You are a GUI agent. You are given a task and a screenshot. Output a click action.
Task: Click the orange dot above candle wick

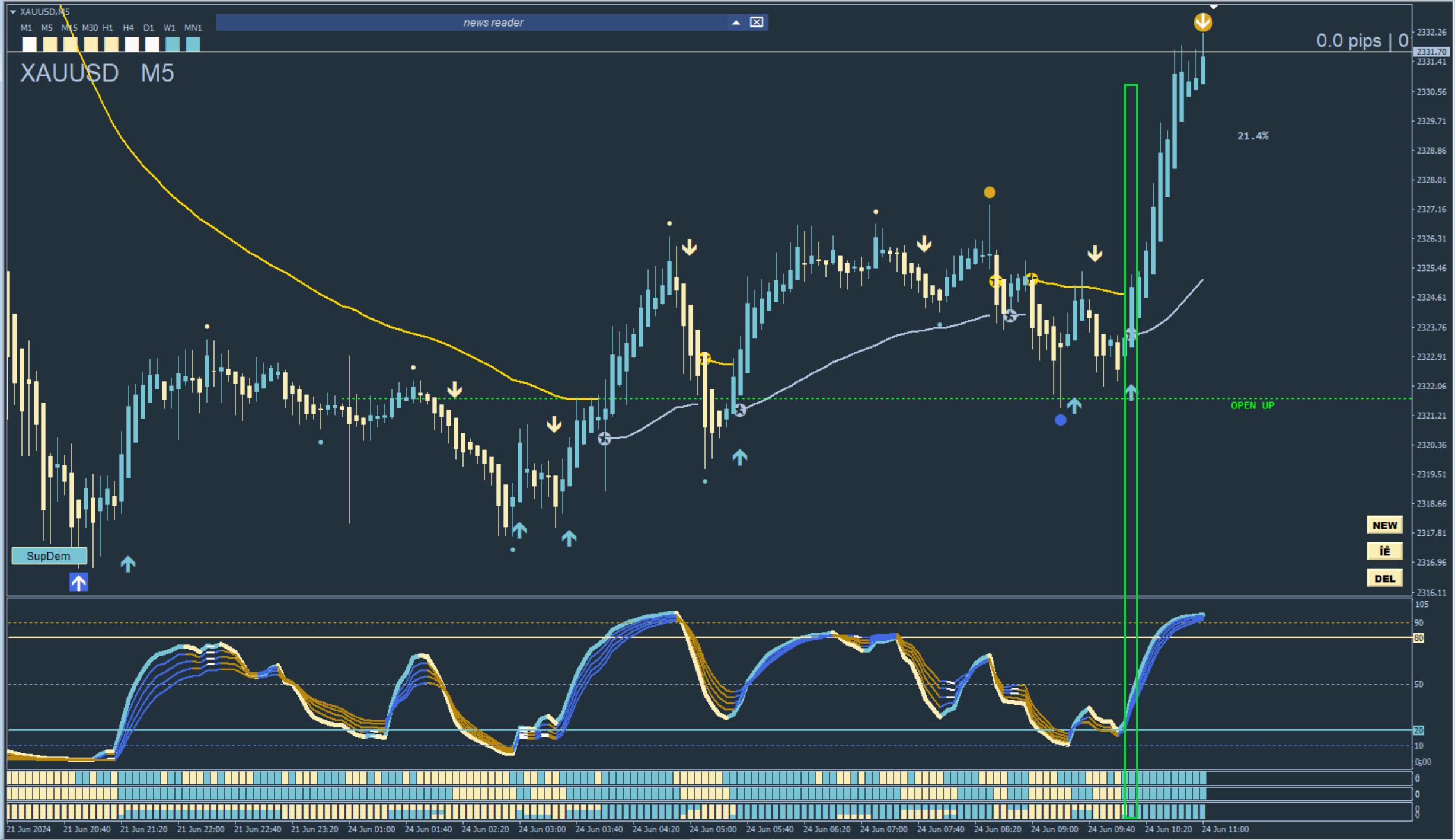coord(990,192)
